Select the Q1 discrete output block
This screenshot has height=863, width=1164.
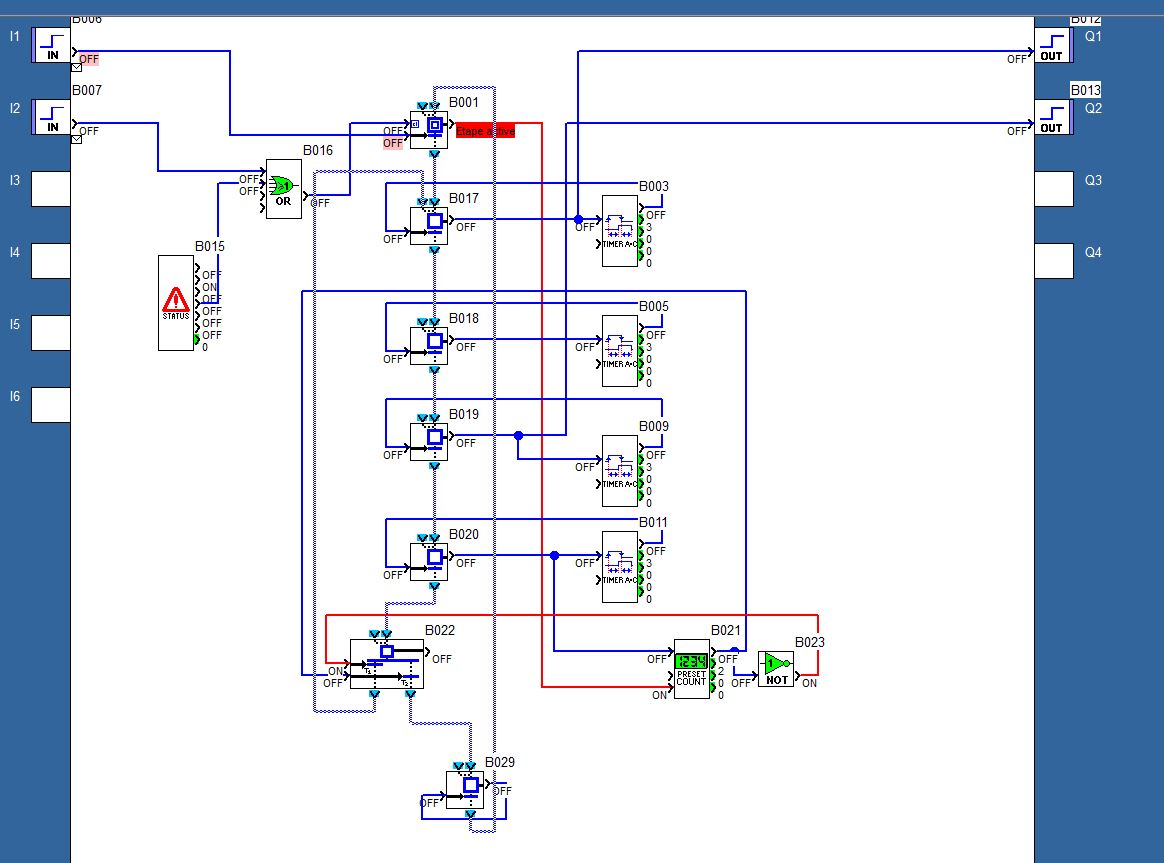[1052, 45]
